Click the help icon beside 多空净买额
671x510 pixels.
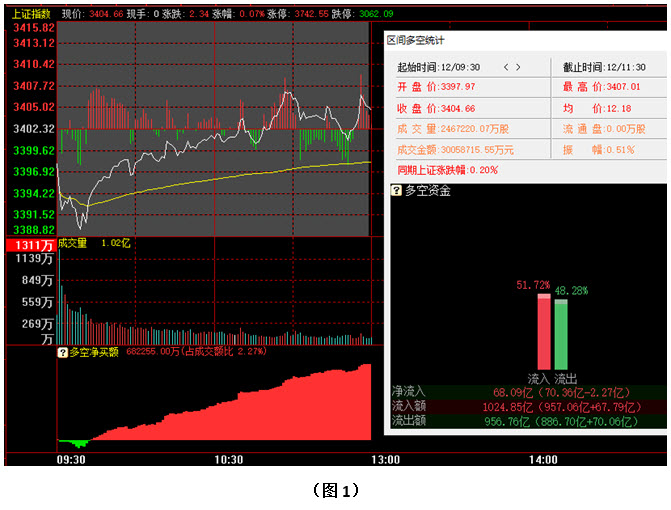[x=62, y=353]
